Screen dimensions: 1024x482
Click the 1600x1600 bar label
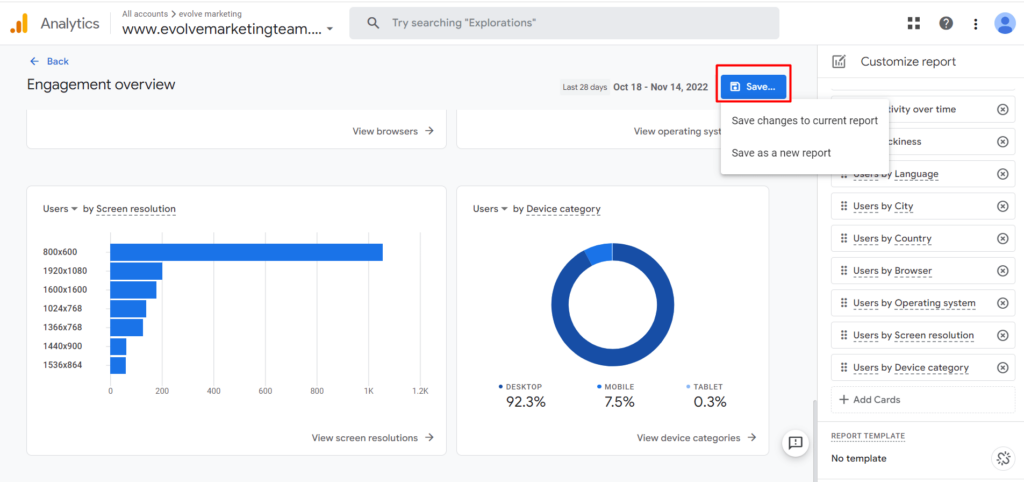(65, 289)
